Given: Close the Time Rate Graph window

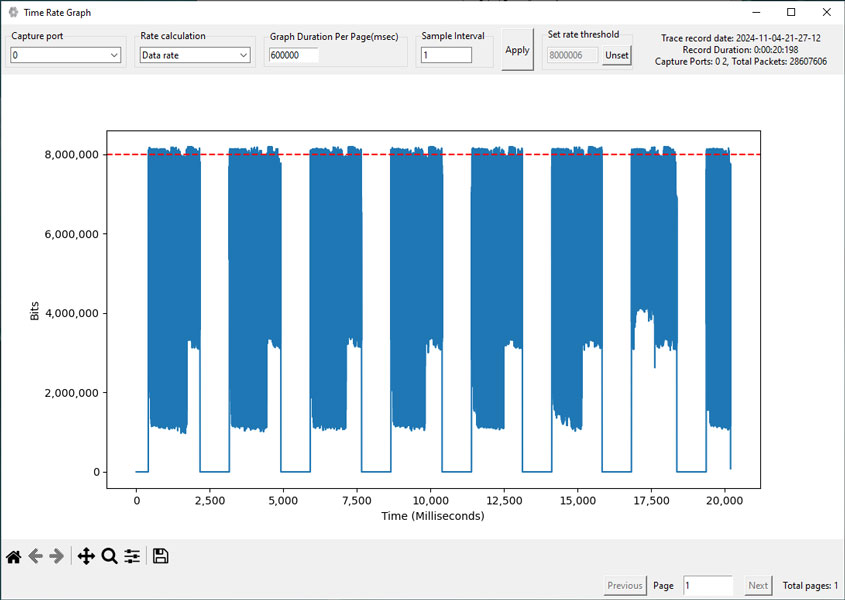Looking at the screenshot, I should point(827,12).
